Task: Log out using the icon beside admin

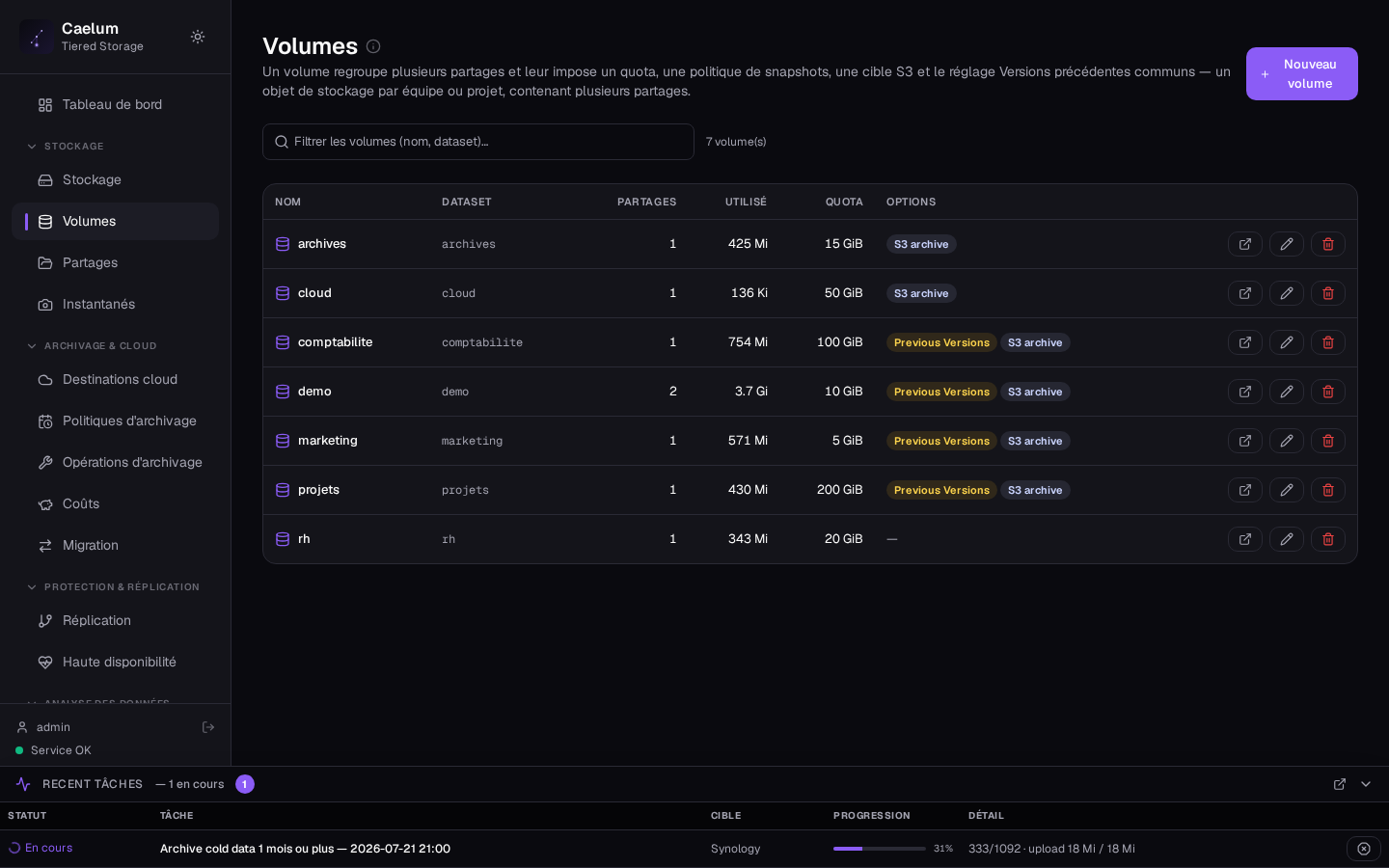Action: click(x=208, y=727)
